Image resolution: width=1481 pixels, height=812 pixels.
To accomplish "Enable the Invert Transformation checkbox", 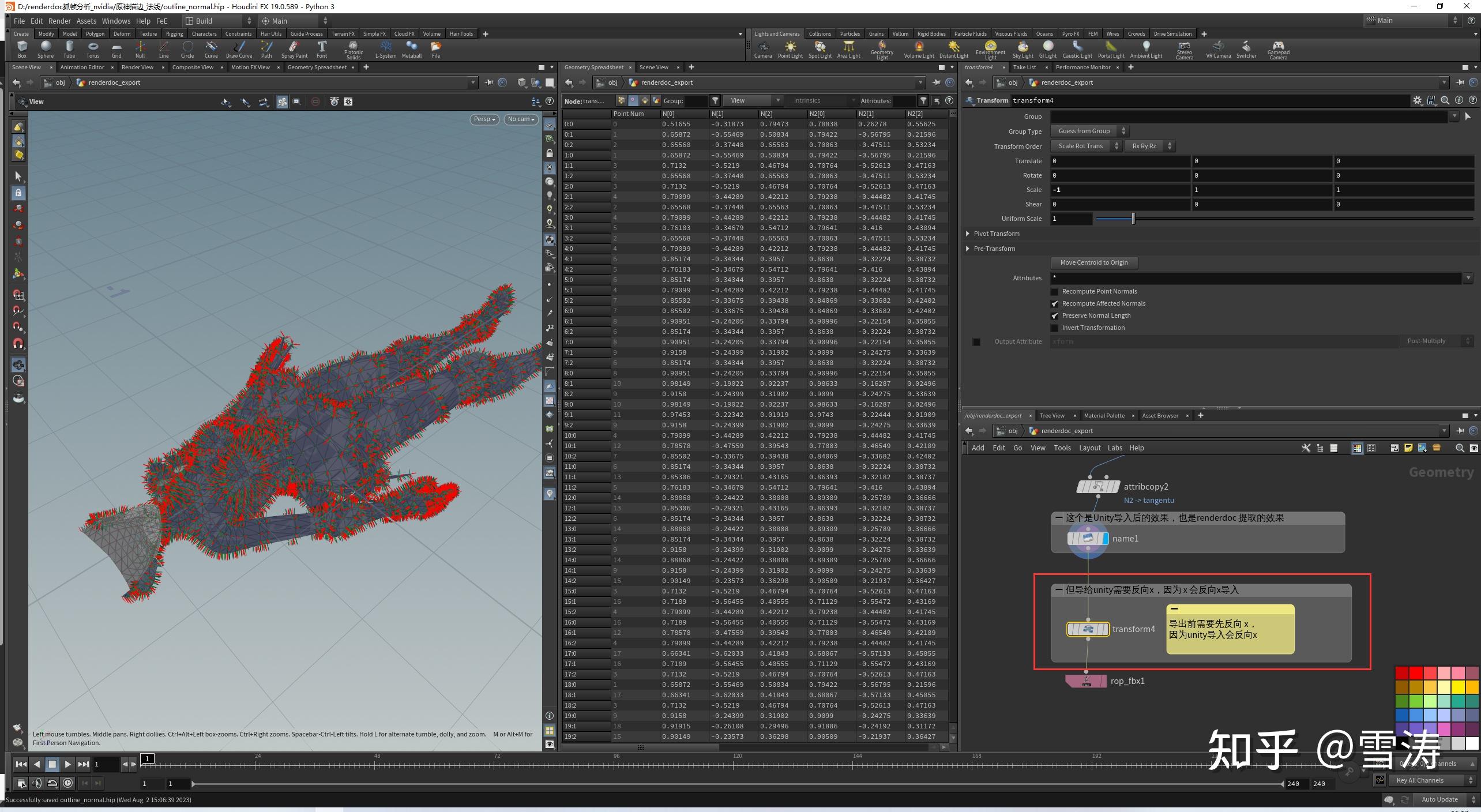I will tap(1055, 328).
